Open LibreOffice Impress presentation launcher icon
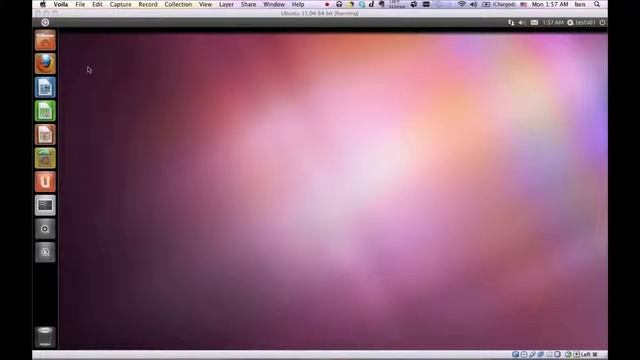Screen dimensions: 640x360 (x=45, y=135)
